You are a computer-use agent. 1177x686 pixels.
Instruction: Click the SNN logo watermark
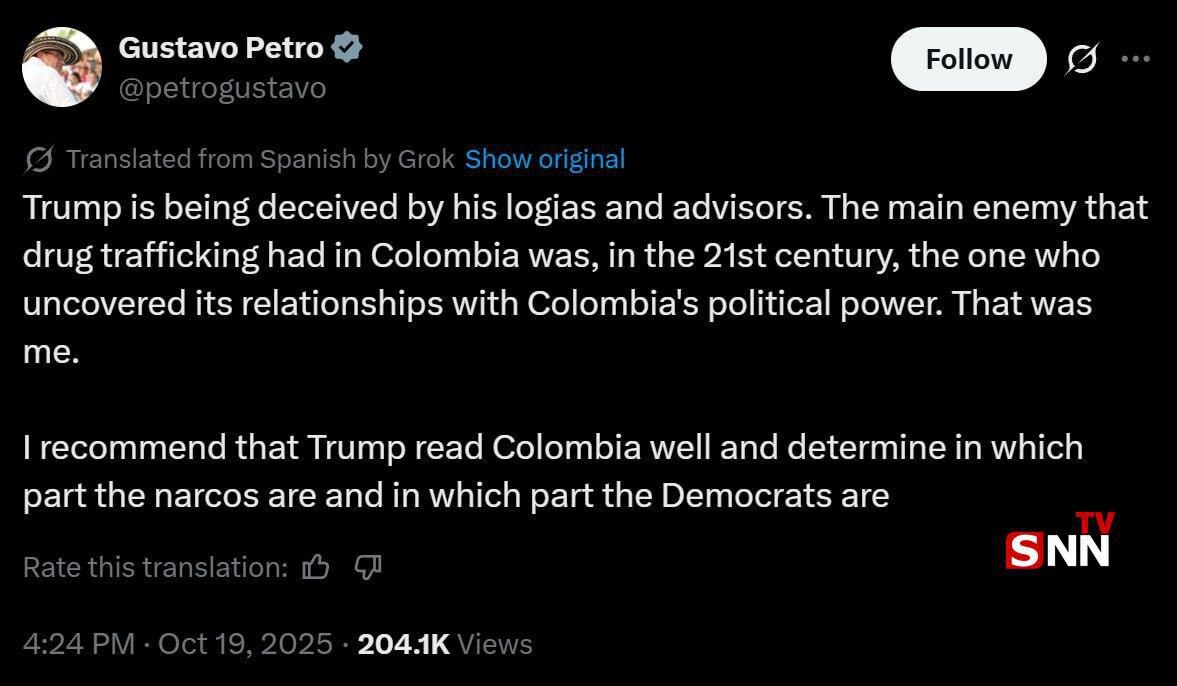coord(1057,549)
